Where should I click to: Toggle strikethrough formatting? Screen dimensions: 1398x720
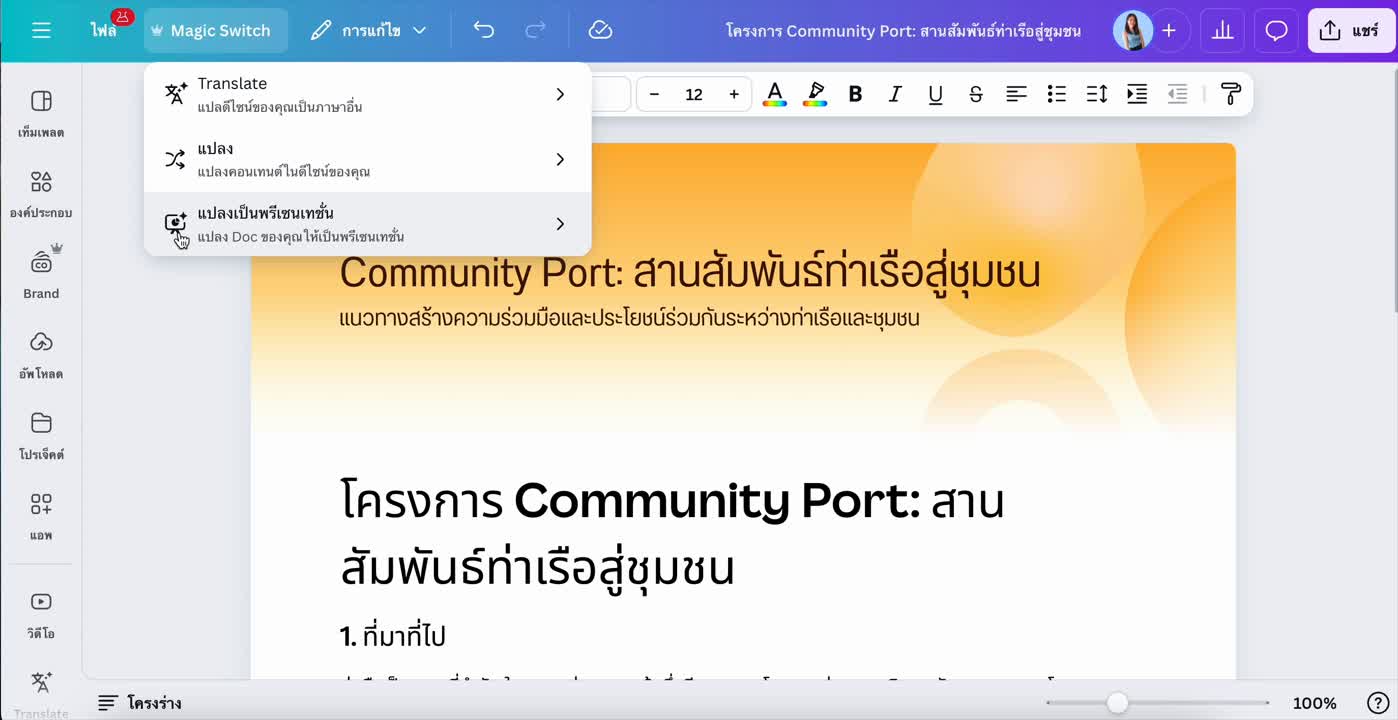pyautogui.click(x=975, y=93)
